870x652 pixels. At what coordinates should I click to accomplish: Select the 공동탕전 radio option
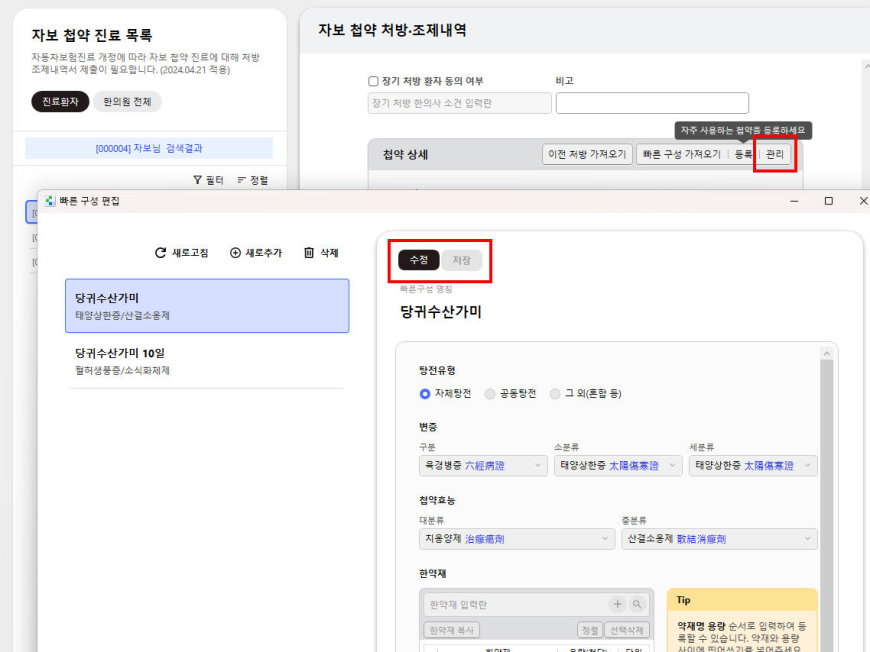point(490,394)
